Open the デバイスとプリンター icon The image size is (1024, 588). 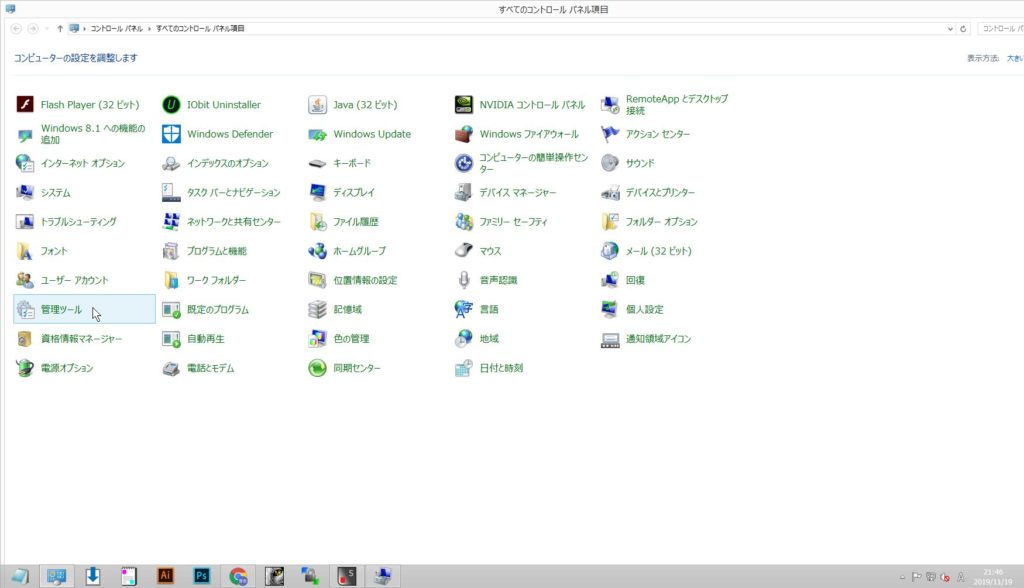click(610, 193)
